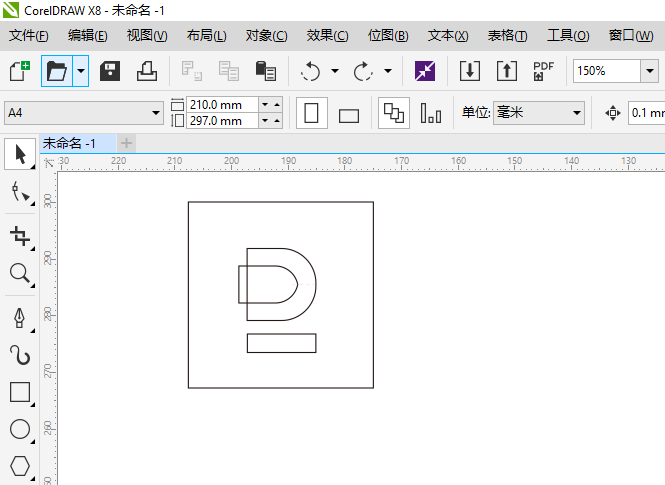The height and width of the screenshot is (485, 665).
Task: Select the Crop tool
Action: [x=20, y=236]
